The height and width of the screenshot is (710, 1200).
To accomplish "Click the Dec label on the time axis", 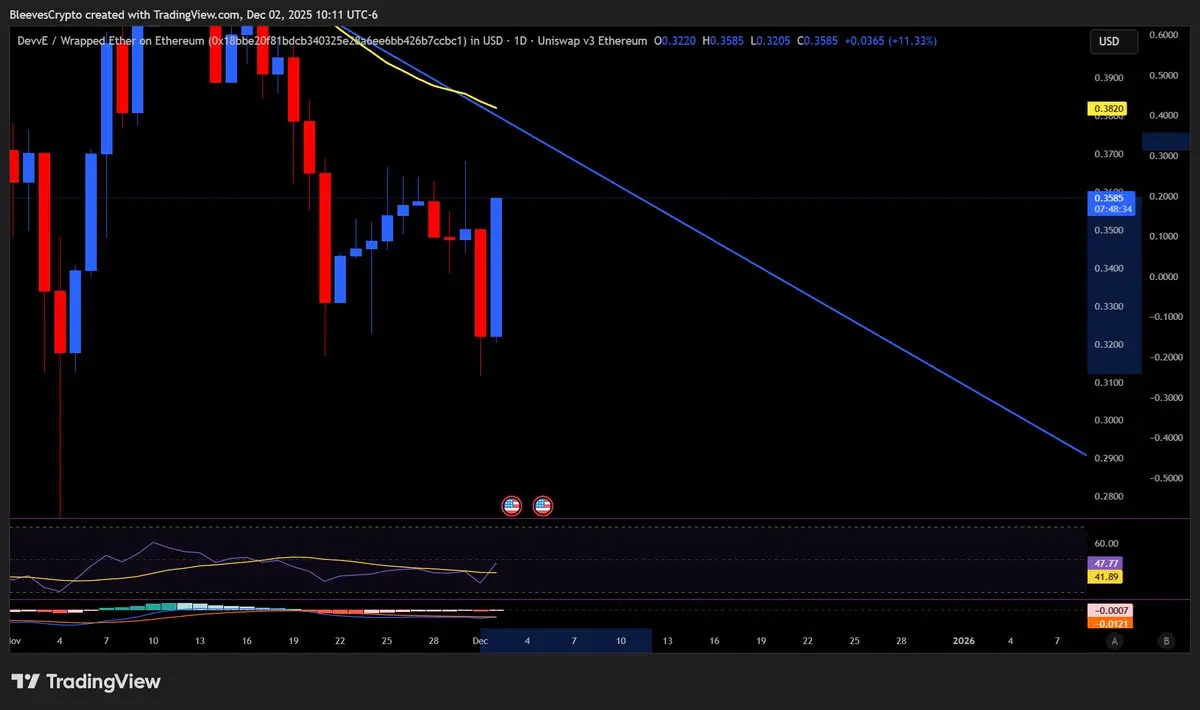I will point(481,640).
